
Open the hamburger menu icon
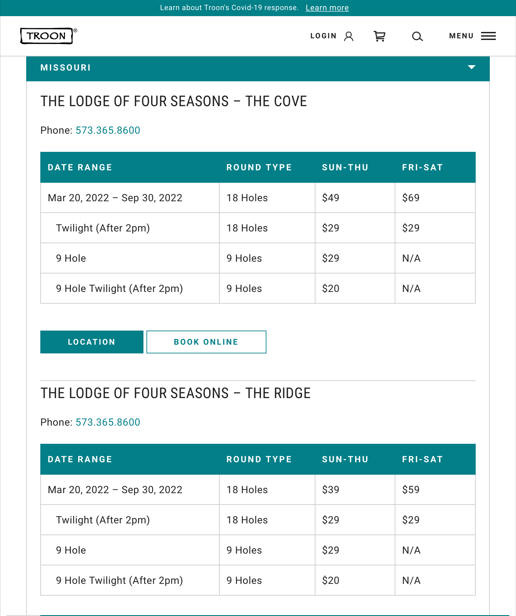[488, 36]
